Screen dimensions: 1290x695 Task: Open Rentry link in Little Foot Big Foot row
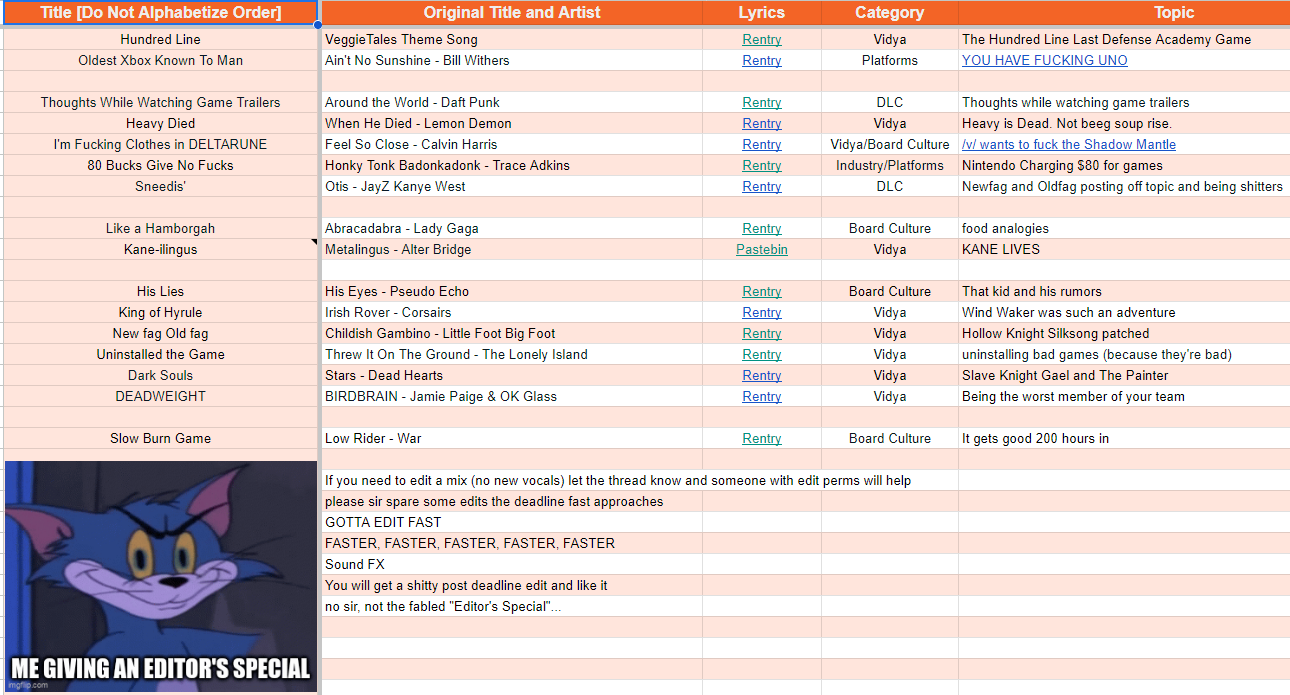click(761, 334)
